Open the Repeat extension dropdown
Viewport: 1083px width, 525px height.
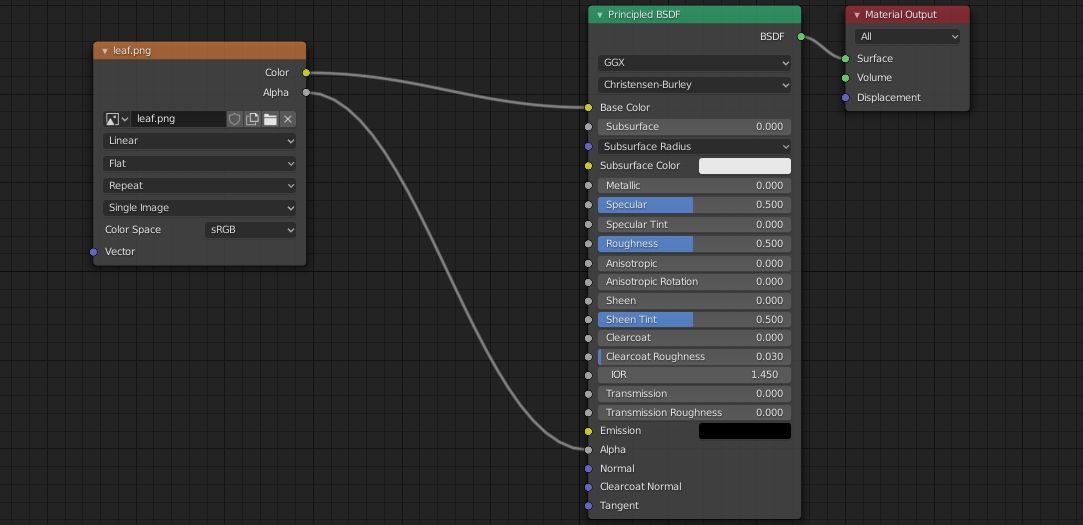pos(200,186)
